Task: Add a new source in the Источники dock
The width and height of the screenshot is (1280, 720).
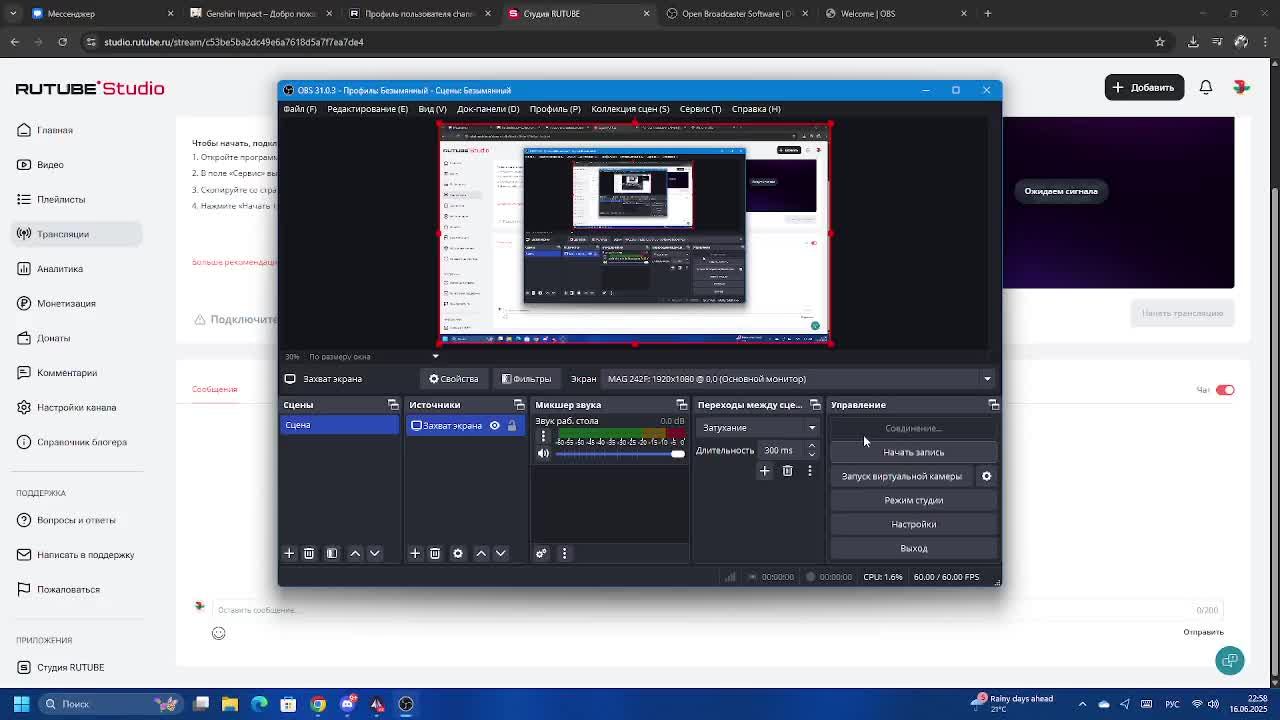Action: [x=415, y=553]
